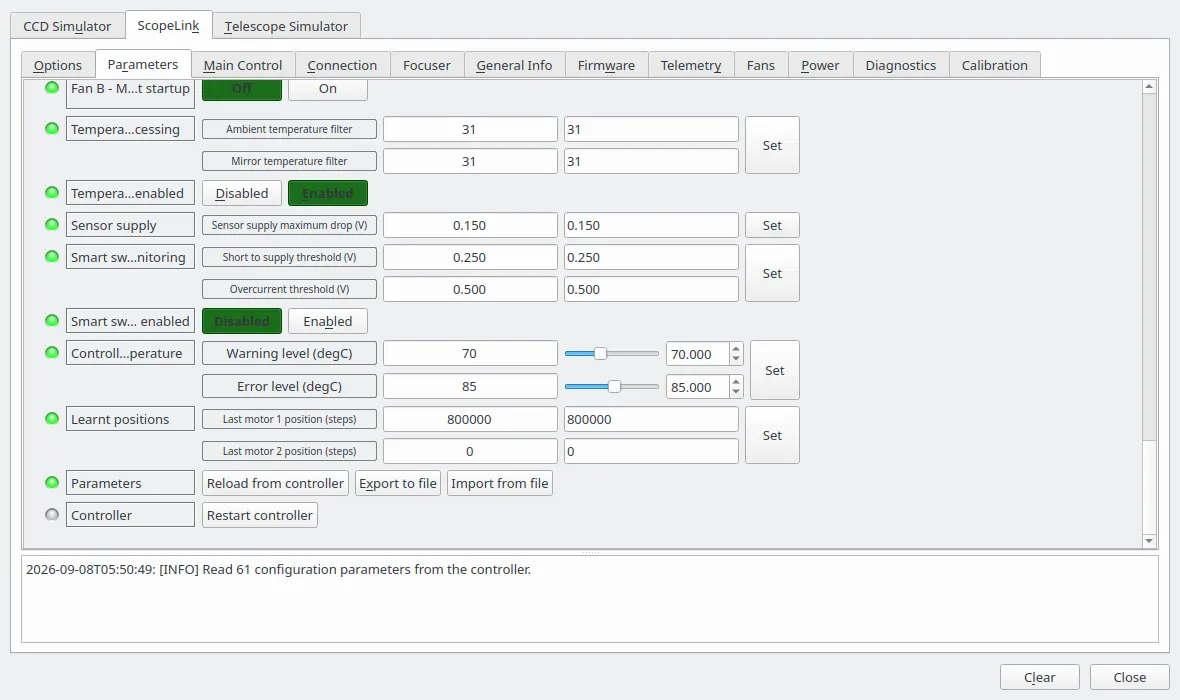Image resolution: width=1180 pixels, height=700 pixels.
Task: Open the Calibration tab
Action: point(995,65)
